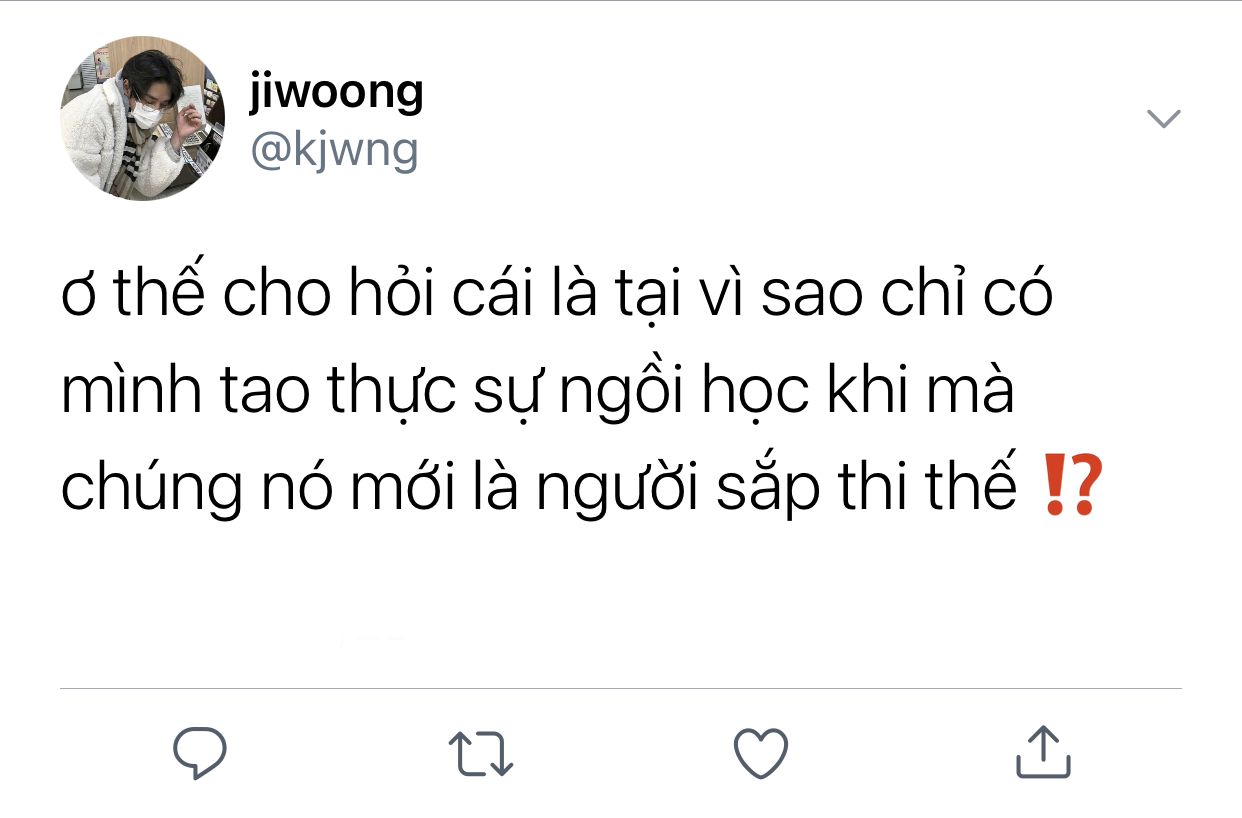Tap the heart icon under the tweet
The image size is (1242, 818).
(761, 754)
